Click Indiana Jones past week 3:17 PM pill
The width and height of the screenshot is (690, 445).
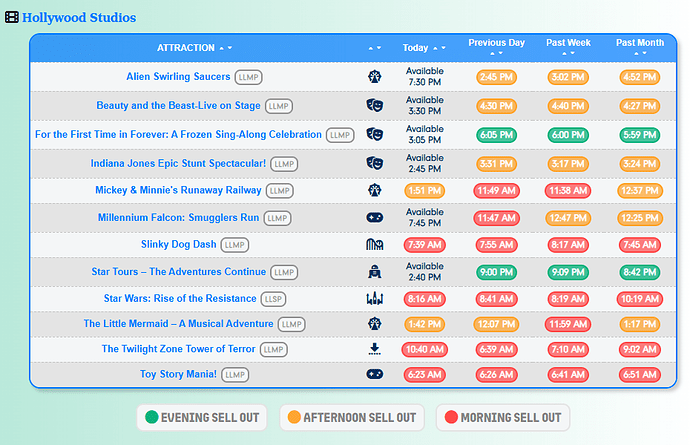[x=569, y=164]
